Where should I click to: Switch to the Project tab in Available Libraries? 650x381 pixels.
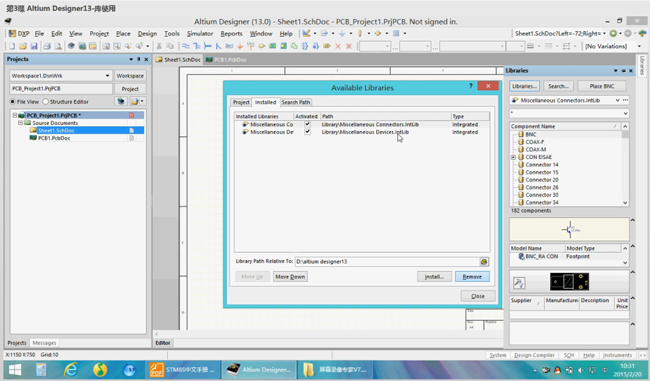pyautogui.click(x=241, y=102)
